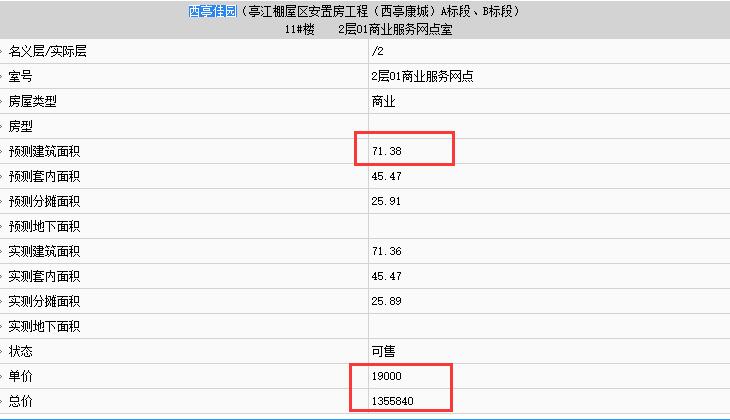Click the 房型 row label
Screen dimensions: 730x420
click(20, 126)
